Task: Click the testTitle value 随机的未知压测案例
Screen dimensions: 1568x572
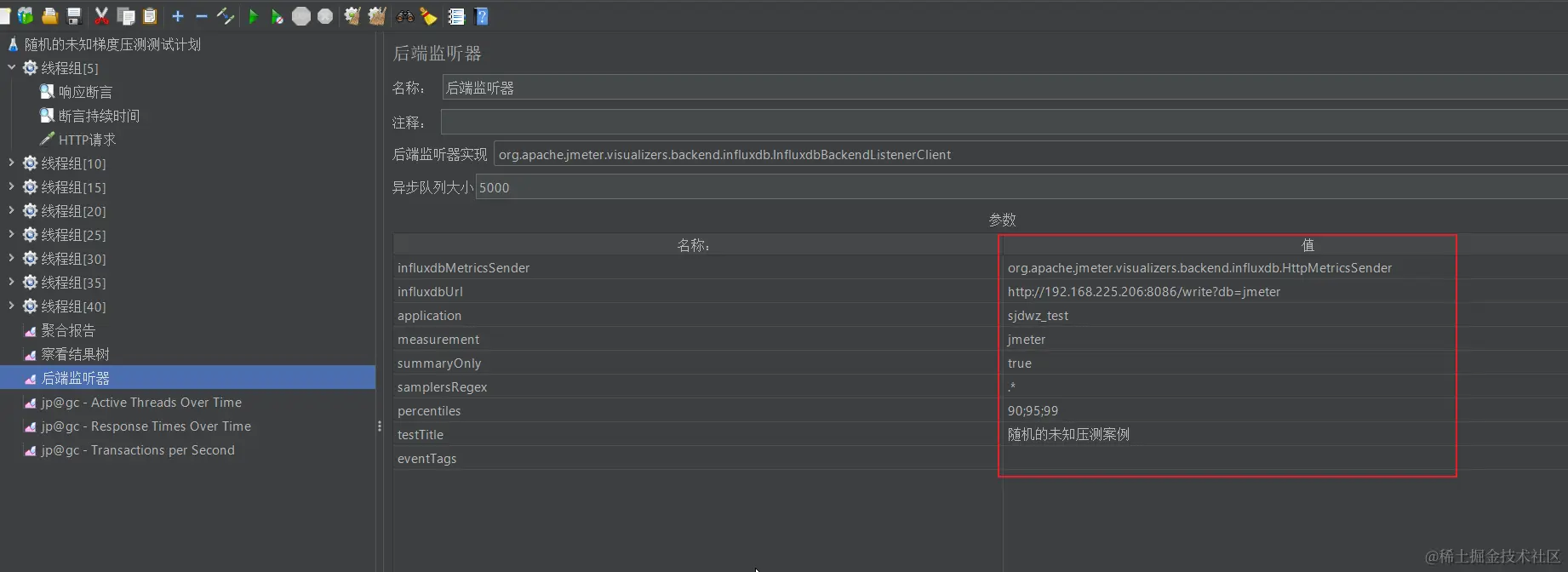Action: pyautogui.click(x=1068, y=434)
